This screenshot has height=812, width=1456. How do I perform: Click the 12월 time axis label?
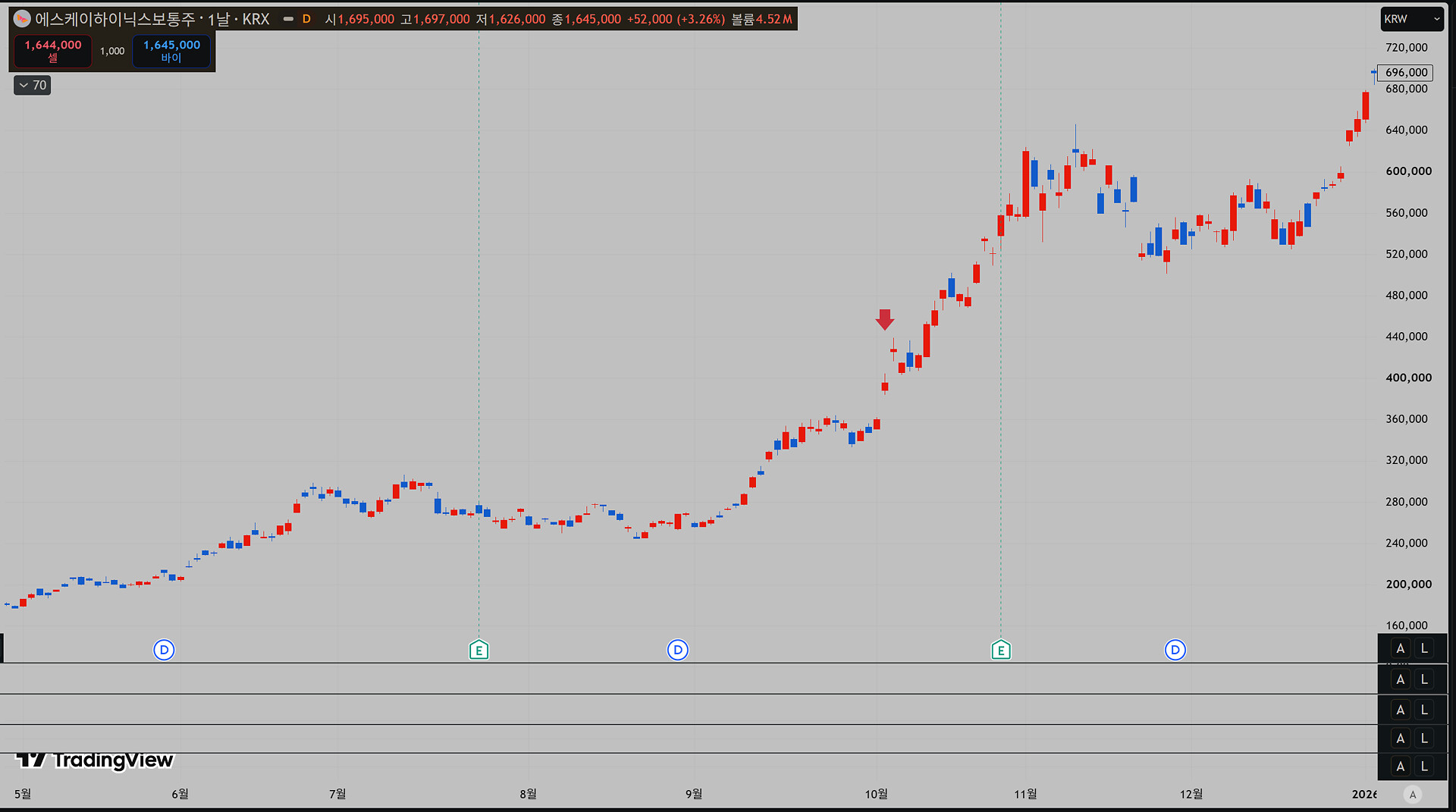[1191, 794]
